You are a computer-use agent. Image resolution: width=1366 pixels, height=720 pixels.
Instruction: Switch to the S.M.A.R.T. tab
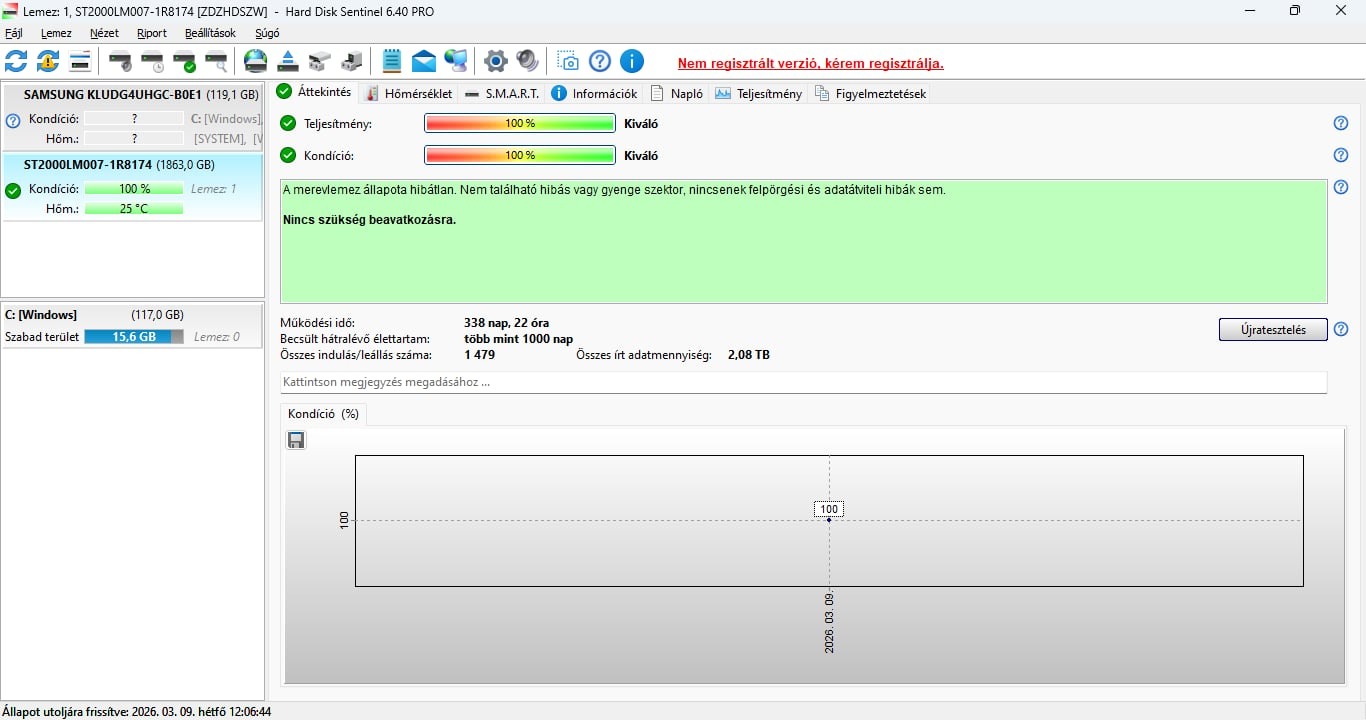click(502, 93)
